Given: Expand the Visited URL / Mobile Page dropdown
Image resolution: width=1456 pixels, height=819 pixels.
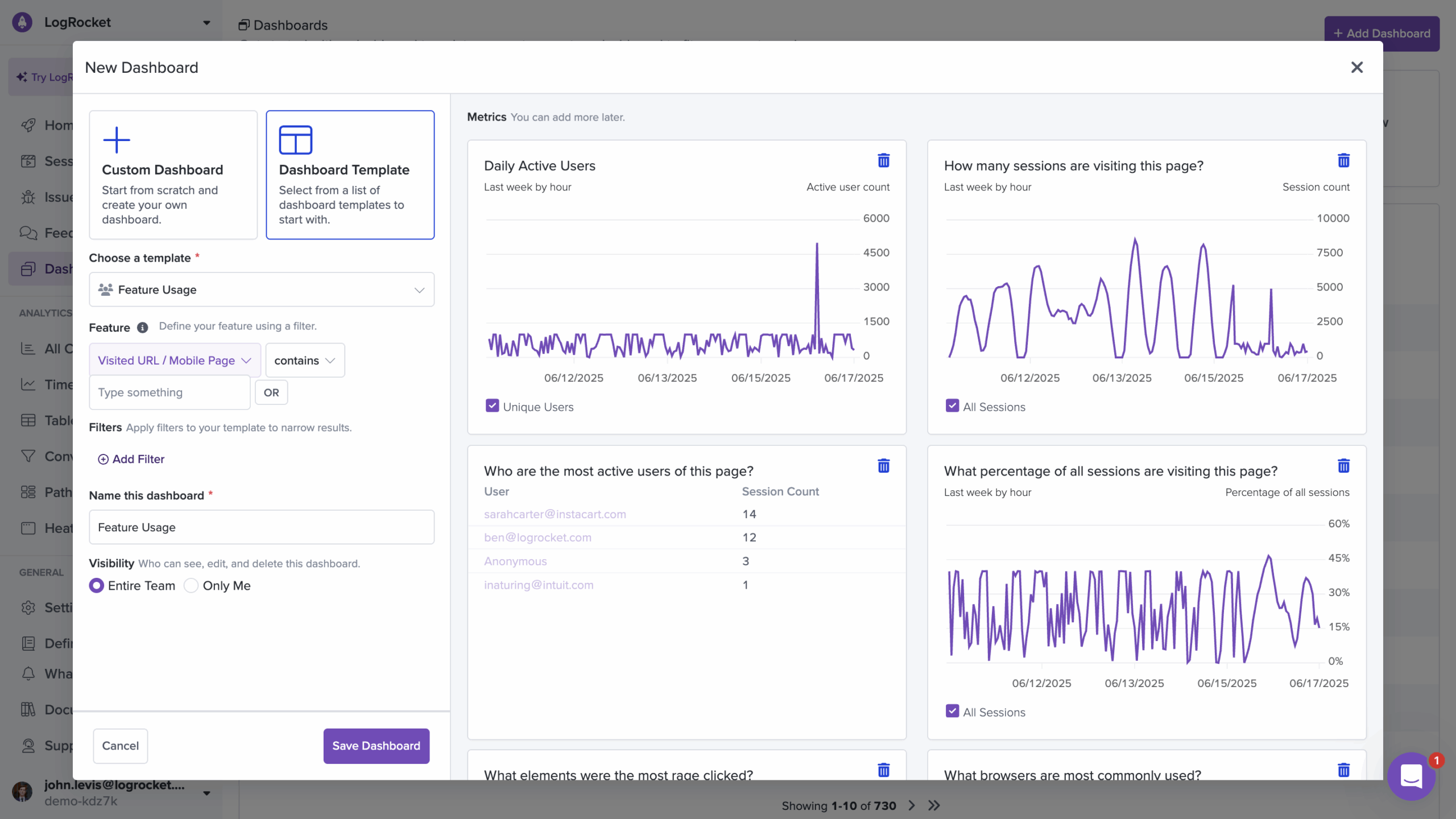Looking at the screenshot, I should tap(175, 361).
